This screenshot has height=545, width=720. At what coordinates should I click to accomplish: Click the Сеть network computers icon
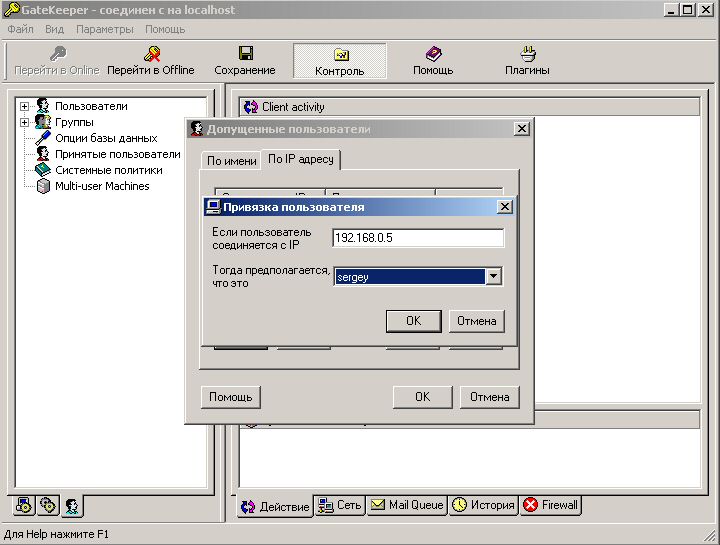point(326,505)
